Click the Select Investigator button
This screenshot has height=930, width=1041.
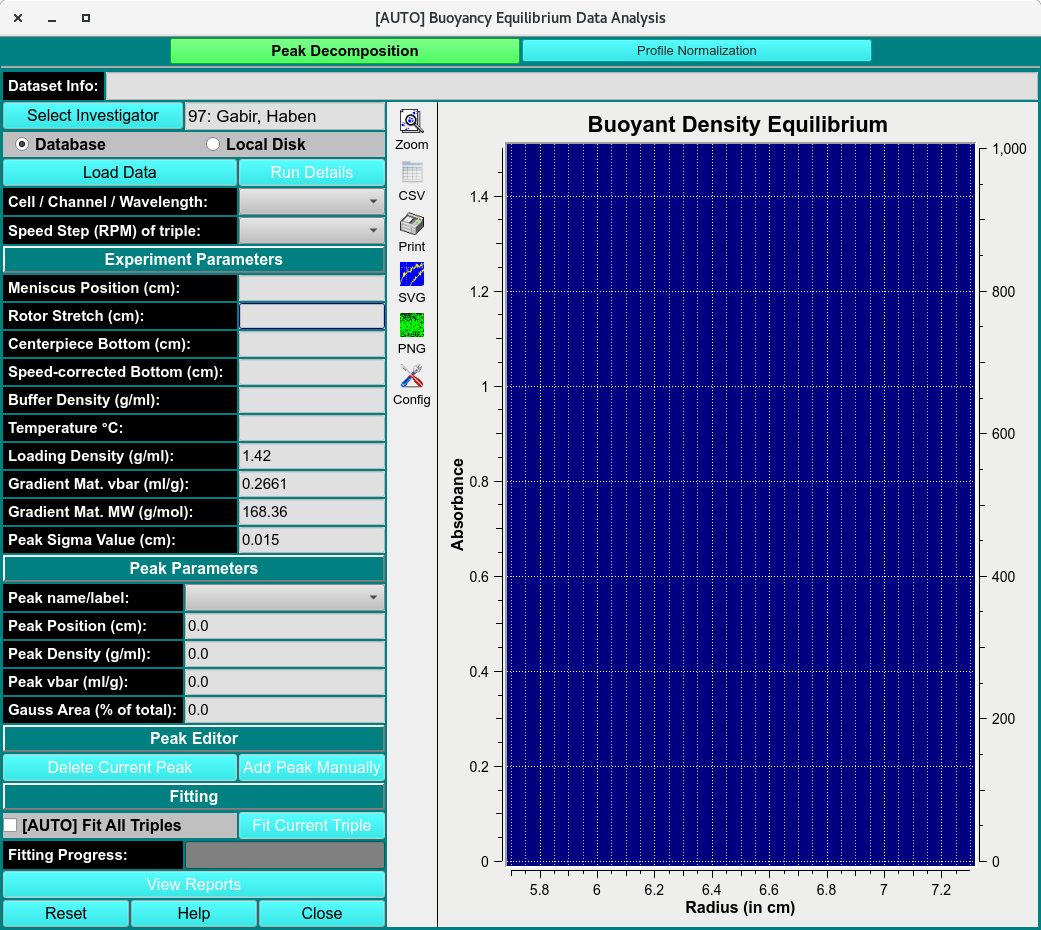(x=93, y=116)
